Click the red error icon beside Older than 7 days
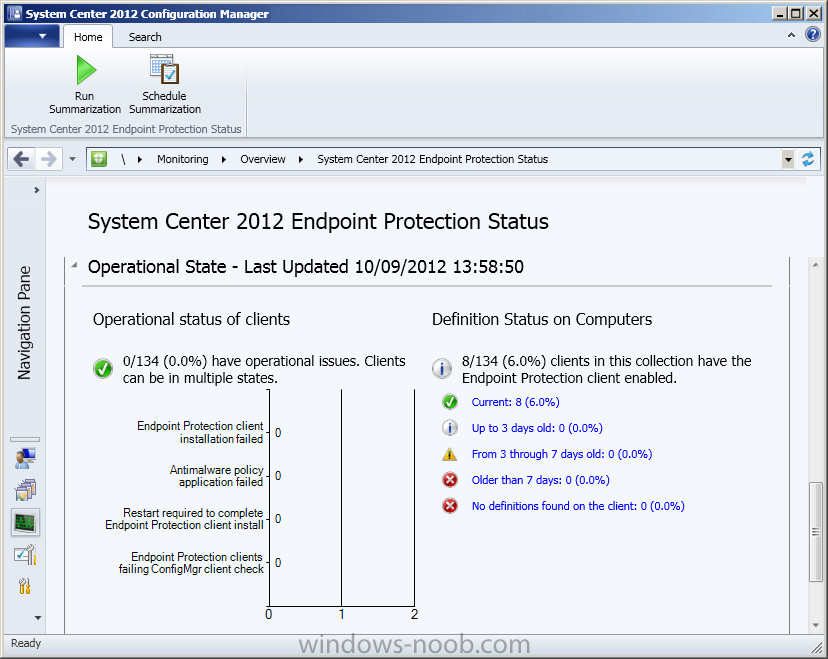The image size is (828, 659). [x=450, y=480]
